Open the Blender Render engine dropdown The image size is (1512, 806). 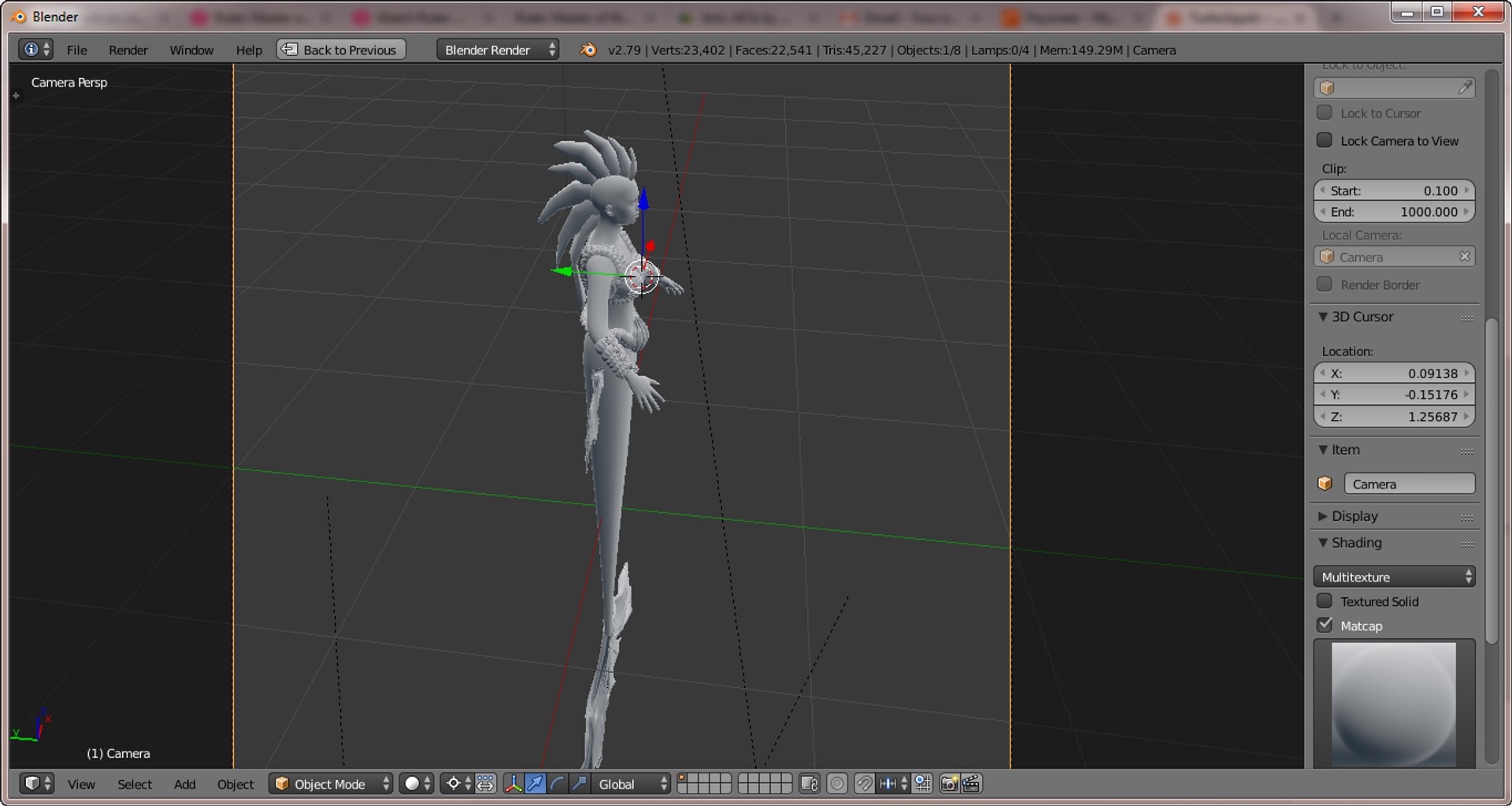tap(498, 50)
